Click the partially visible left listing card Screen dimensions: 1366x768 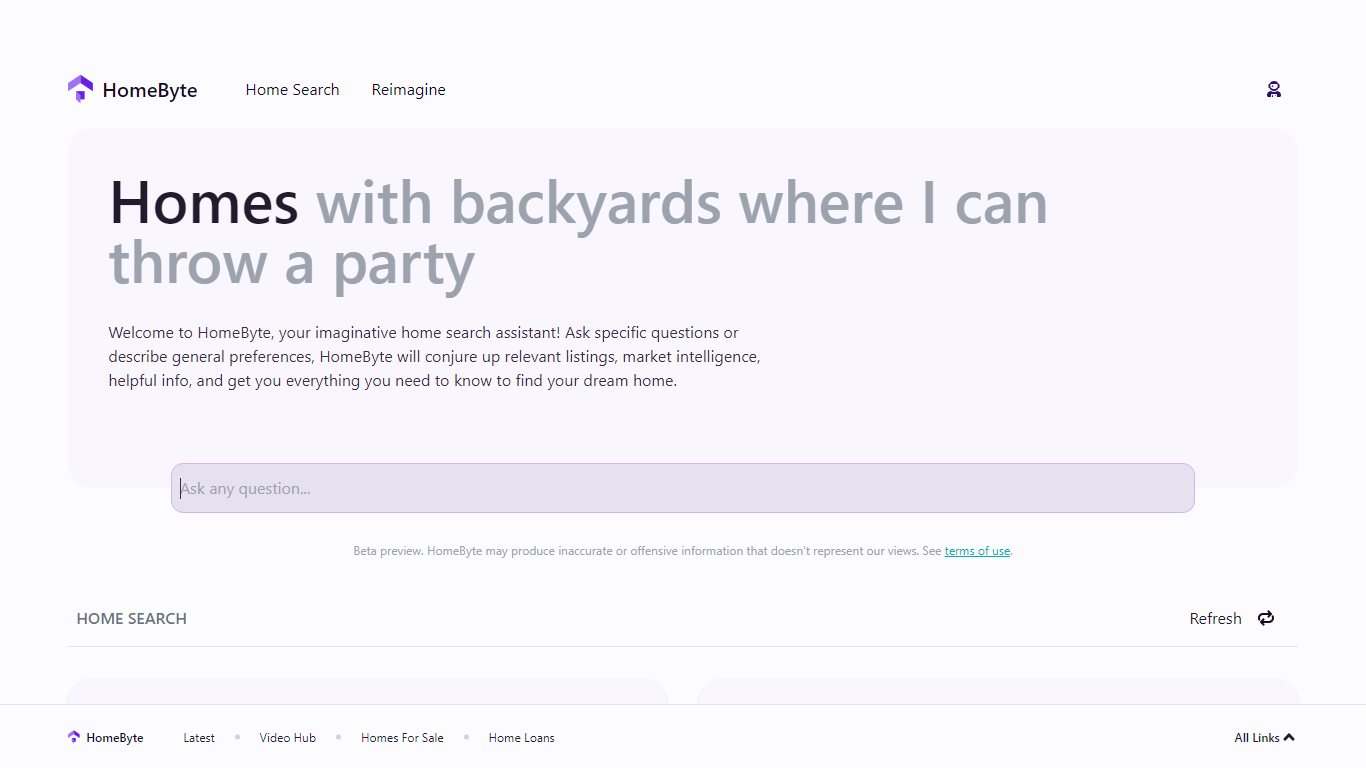click(367, 691)
